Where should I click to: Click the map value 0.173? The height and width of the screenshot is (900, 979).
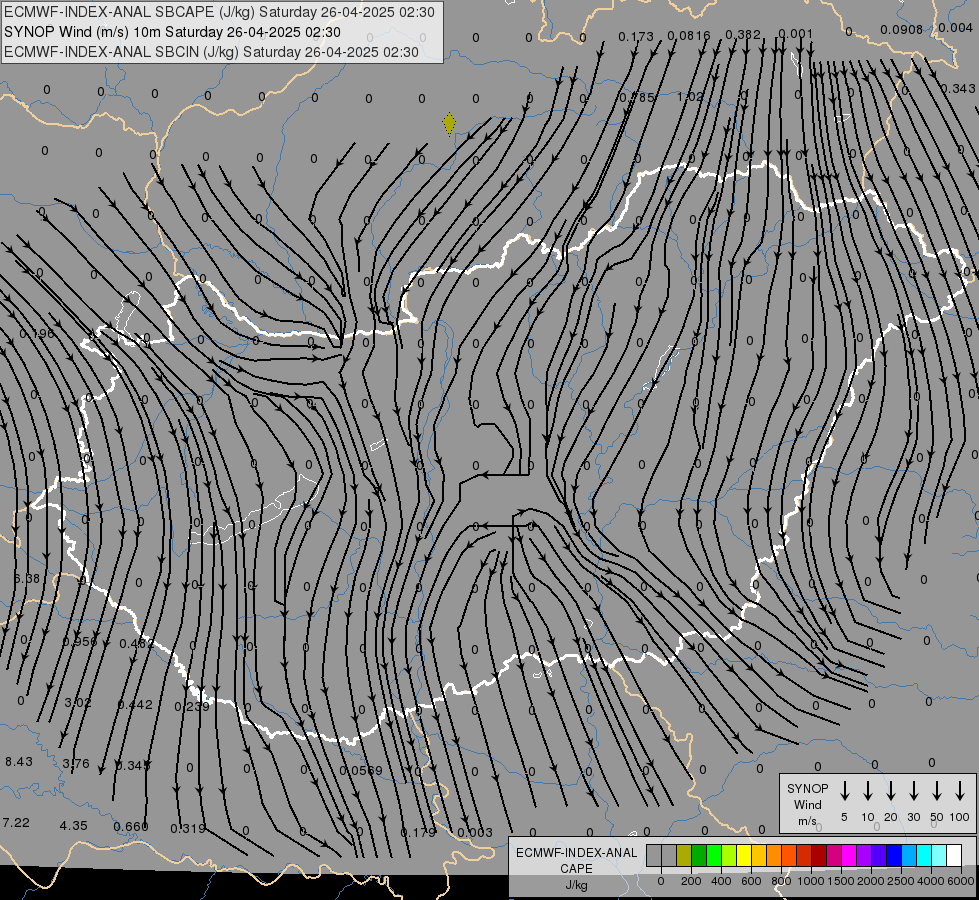point(636,37)
